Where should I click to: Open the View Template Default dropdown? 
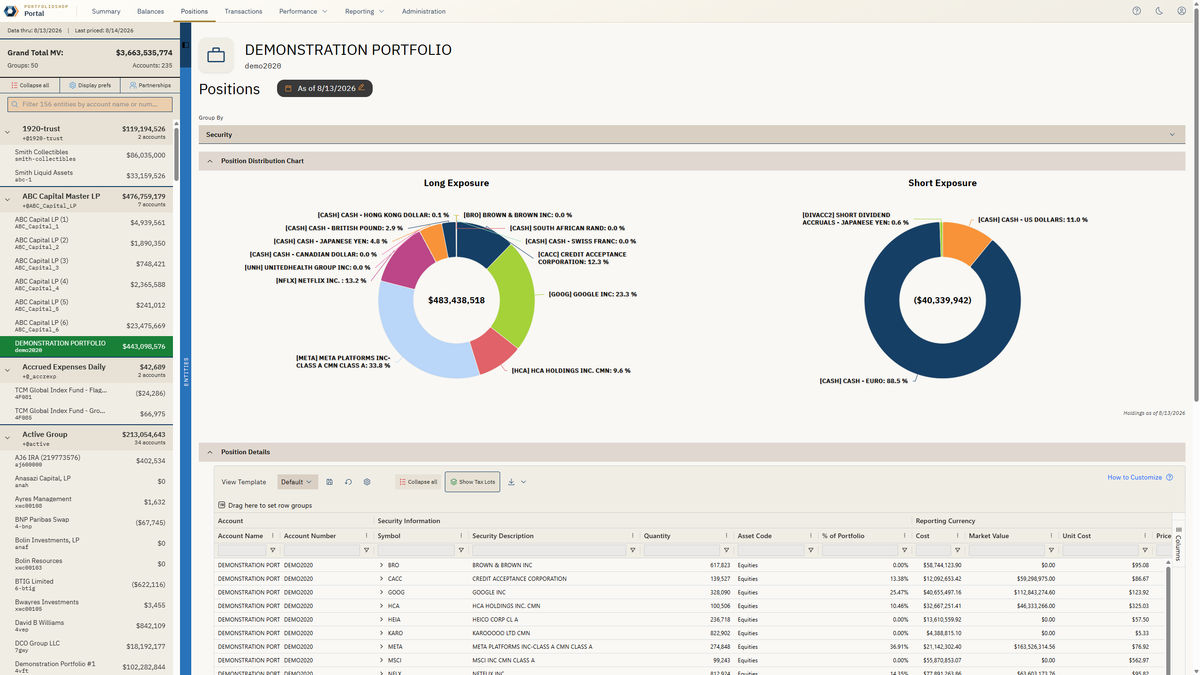(297, 482)
